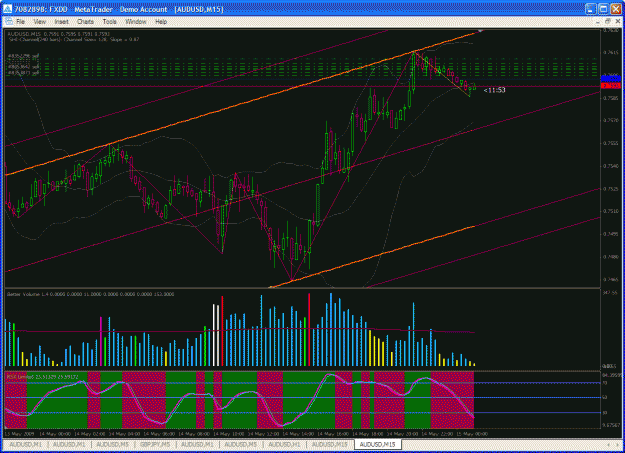Open the Insert menu

61,22
